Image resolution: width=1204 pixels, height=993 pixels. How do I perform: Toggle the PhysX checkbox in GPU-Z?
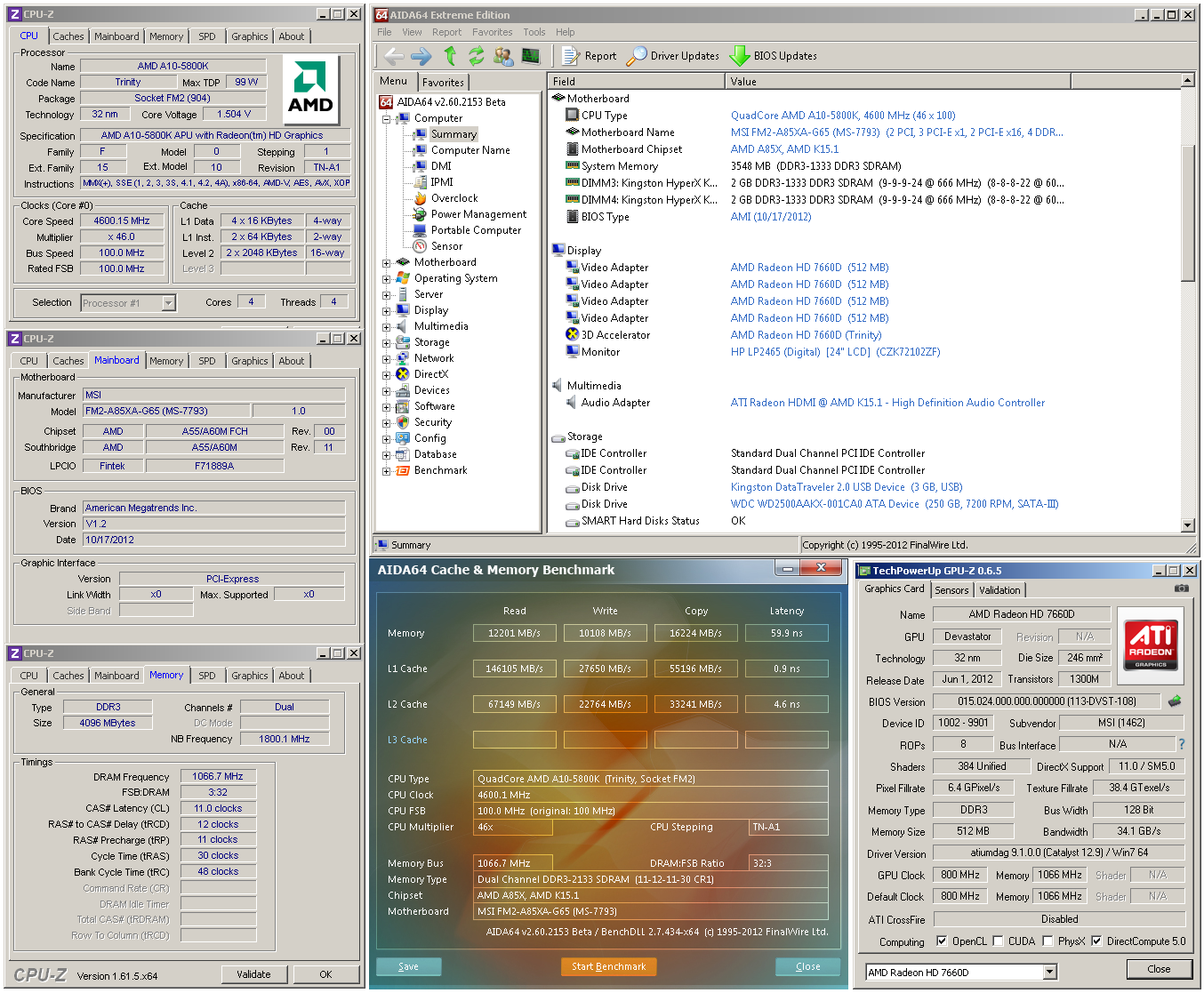[1047, 941]
